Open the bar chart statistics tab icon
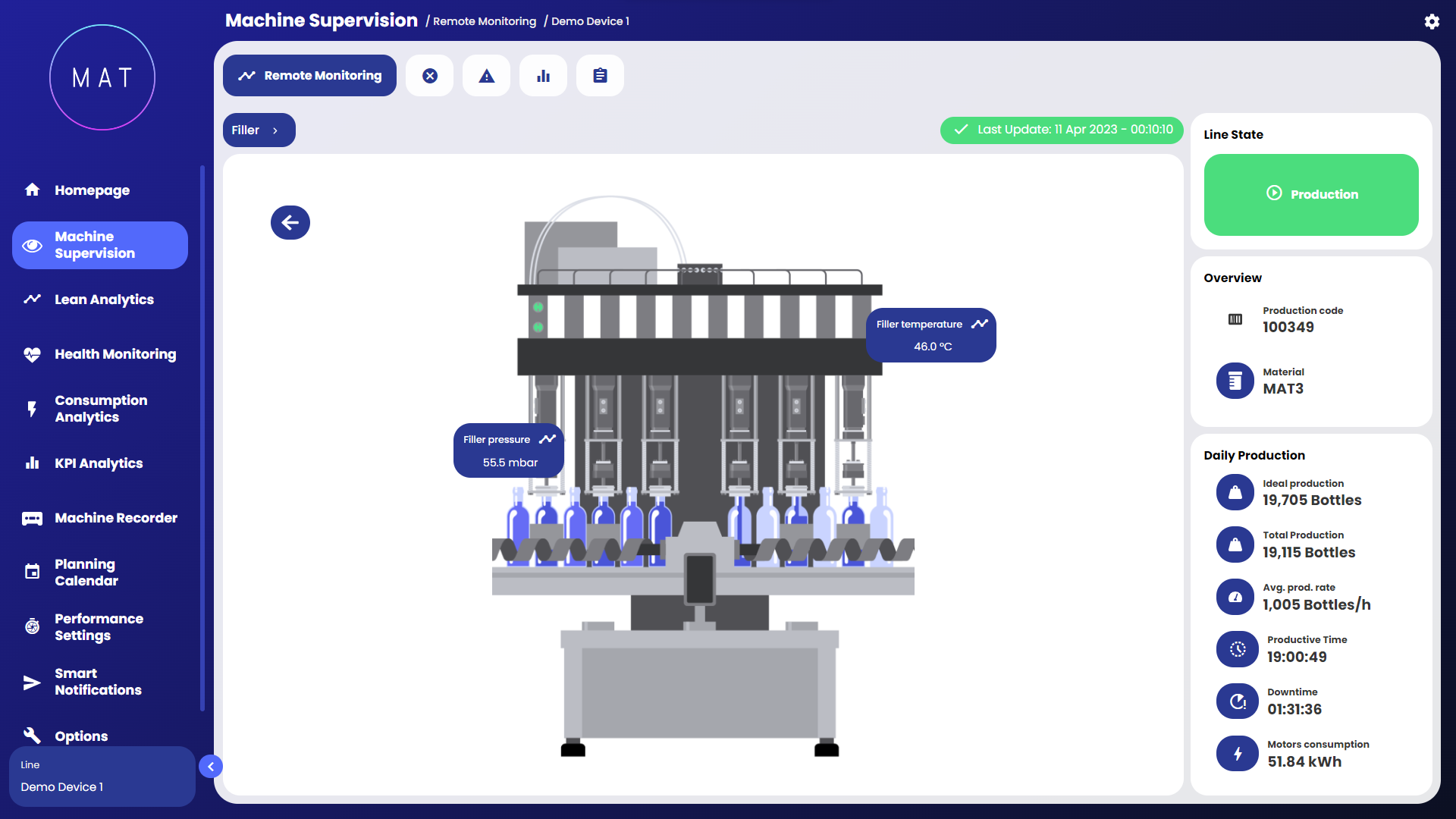Screen dimensions: 1456x819 (x=543, y=76)
